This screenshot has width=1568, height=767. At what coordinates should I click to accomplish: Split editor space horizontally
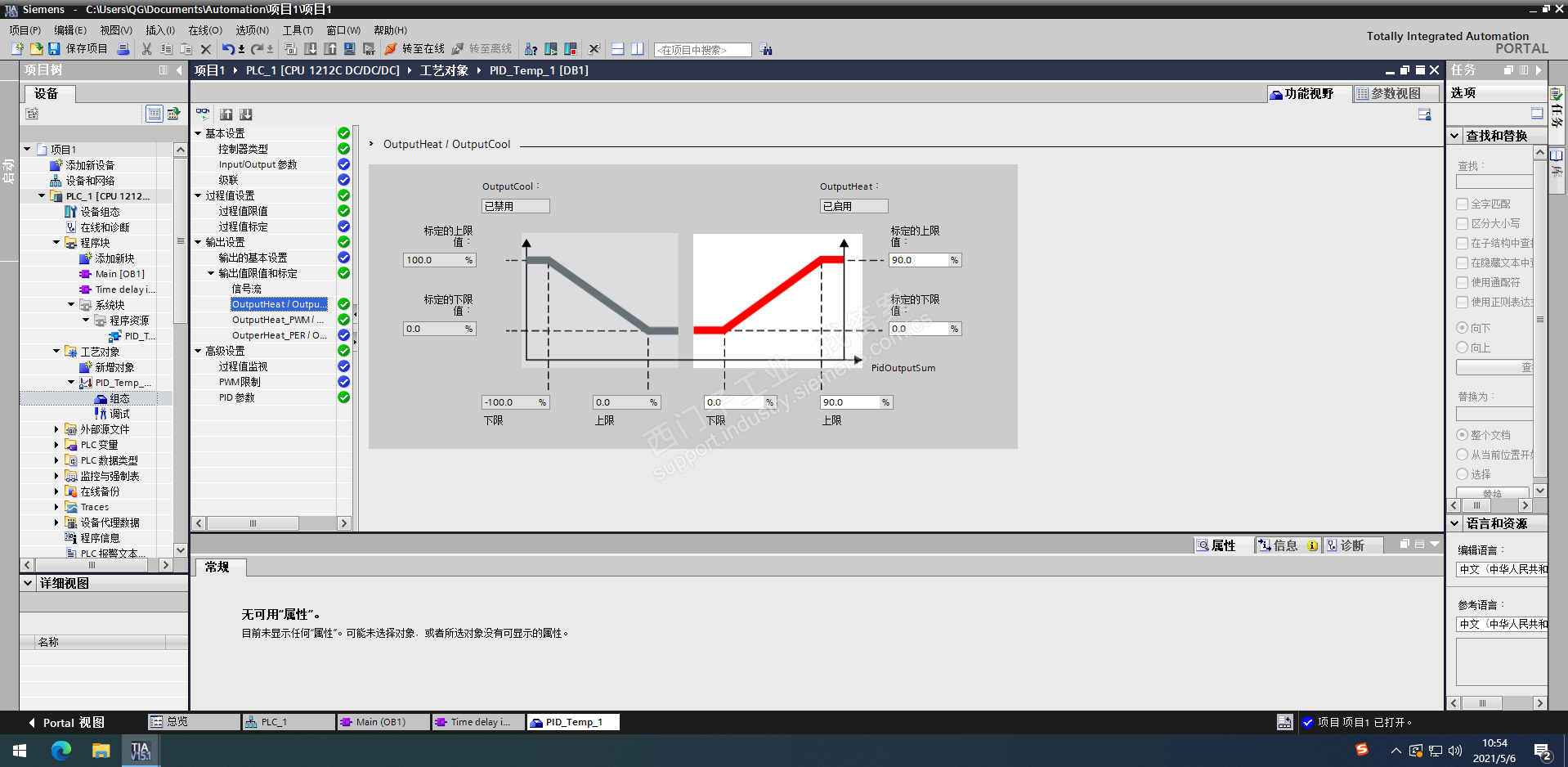tap(618, 49)
